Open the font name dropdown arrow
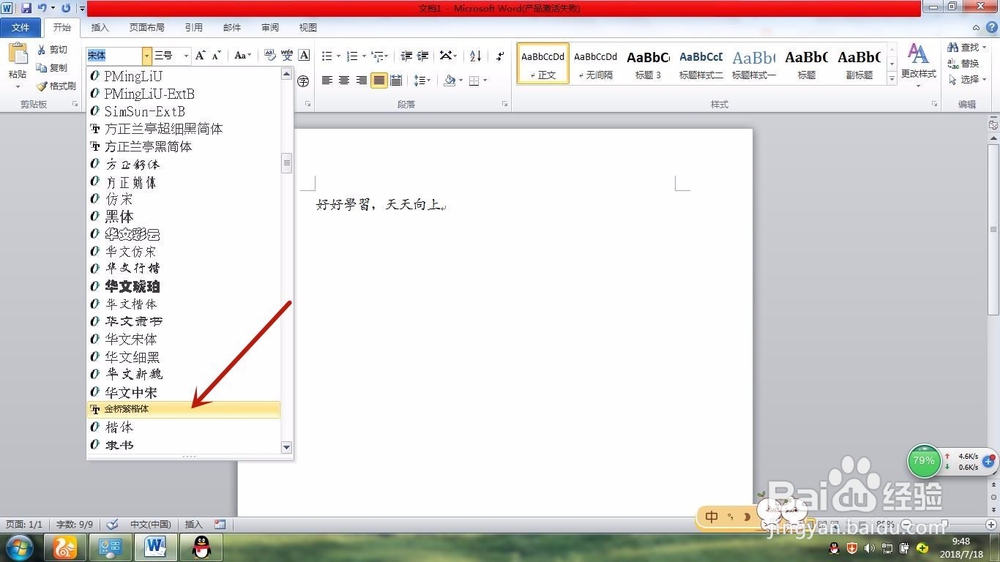1000x562 pixels. point(146,55)
